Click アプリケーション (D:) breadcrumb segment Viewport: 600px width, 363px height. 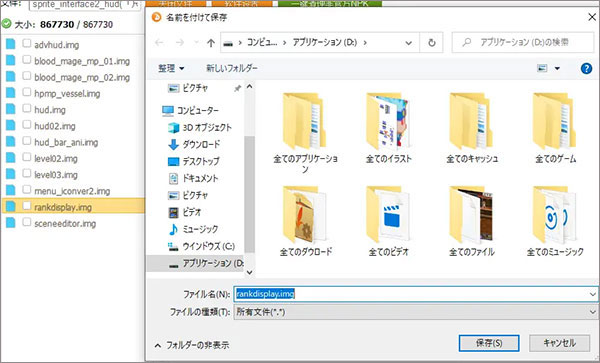click(325, 42)
